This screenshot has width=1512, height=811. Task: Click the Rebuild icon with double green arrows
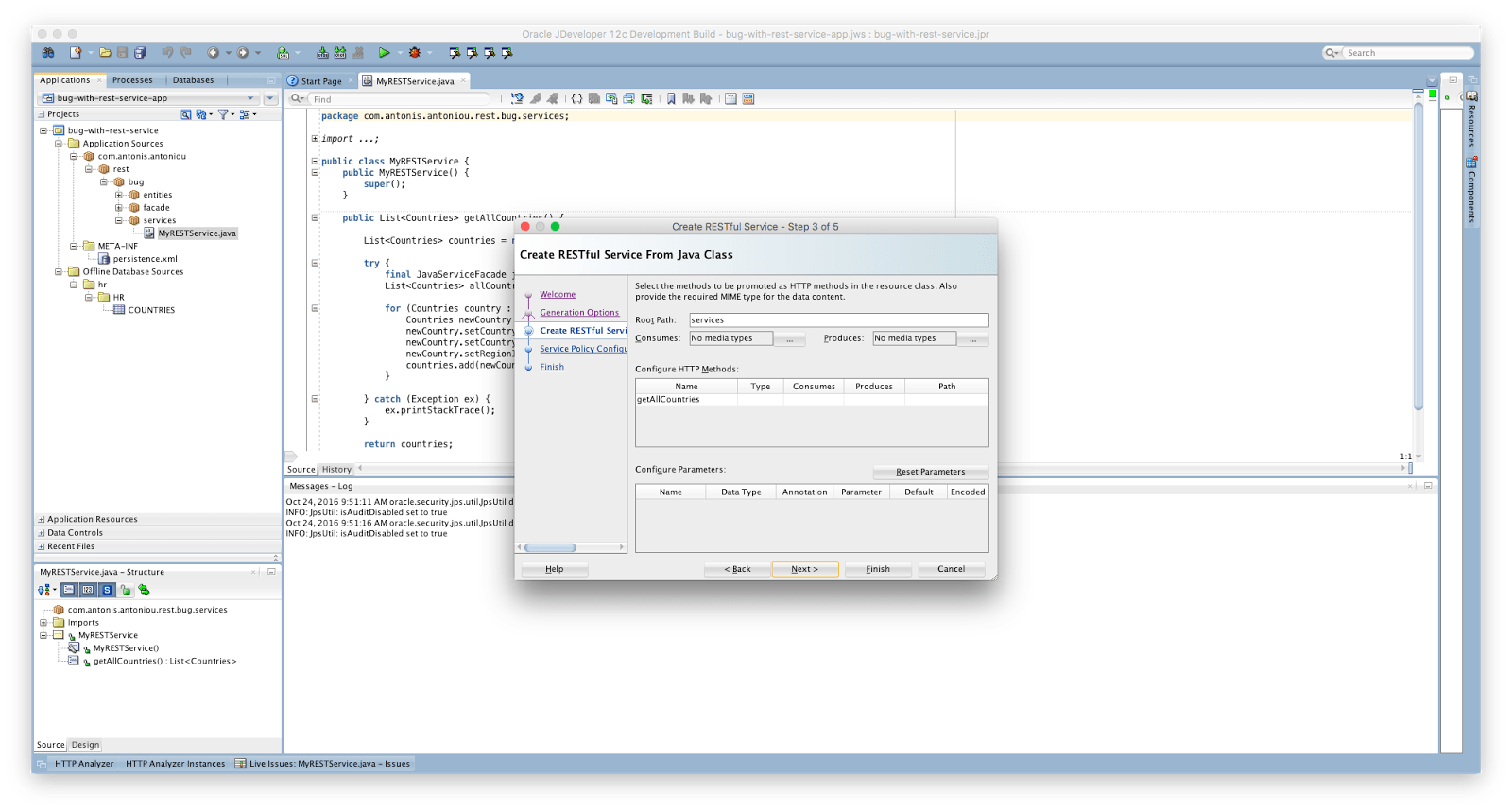340,53
